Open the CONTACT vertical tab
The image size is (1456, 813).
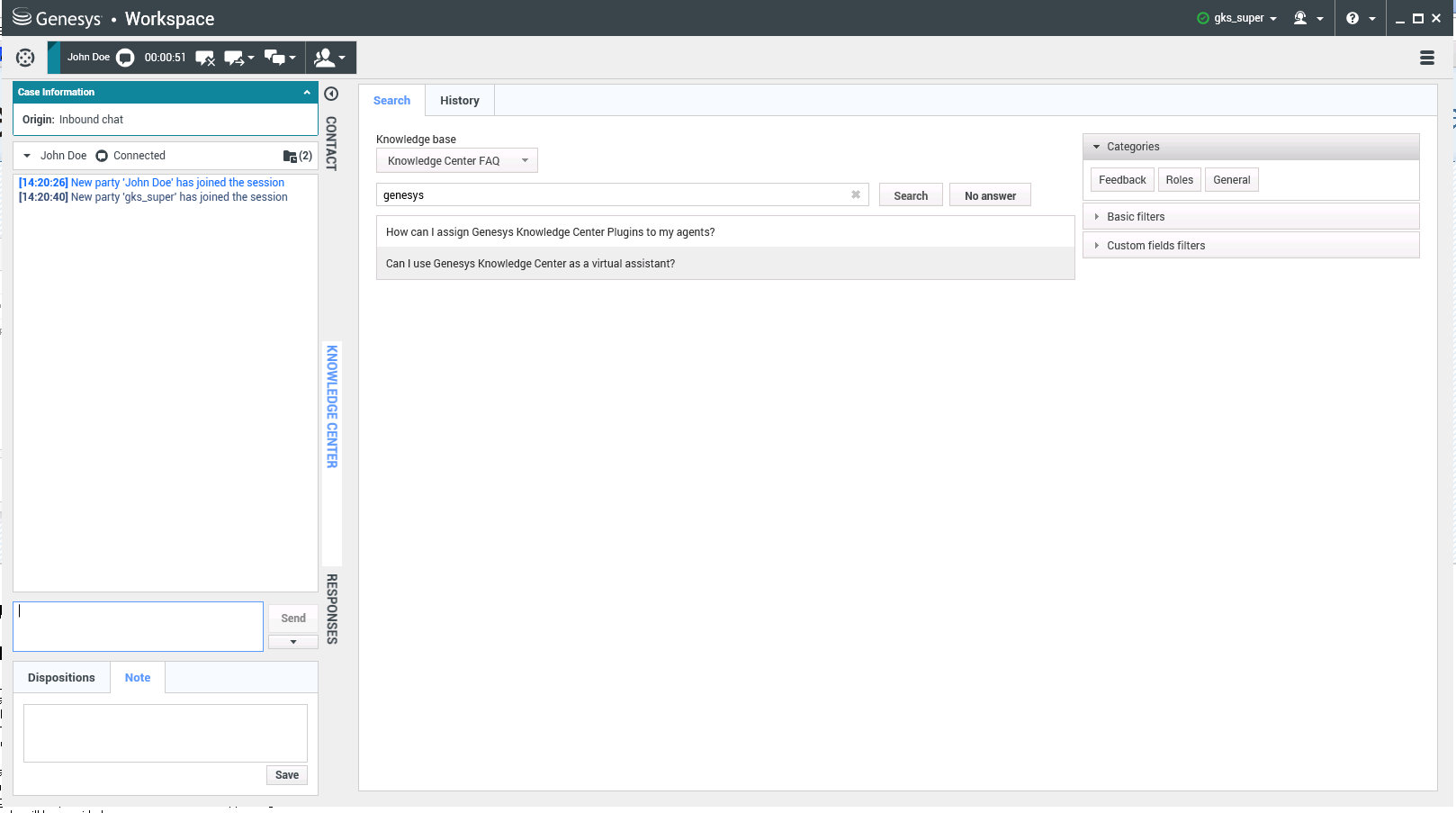(x=331, y=143)
